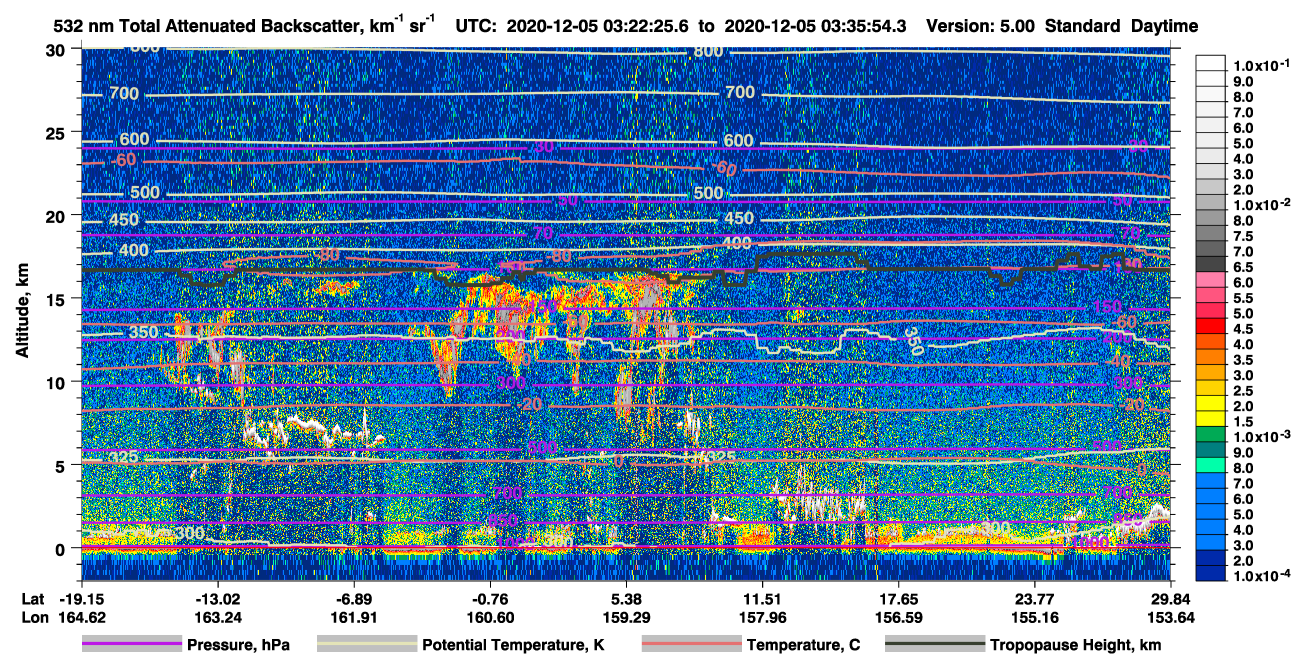Click the Lon row label
Image resolution: width=1300 pixels, height=667 pixels.
coord(34,617)
